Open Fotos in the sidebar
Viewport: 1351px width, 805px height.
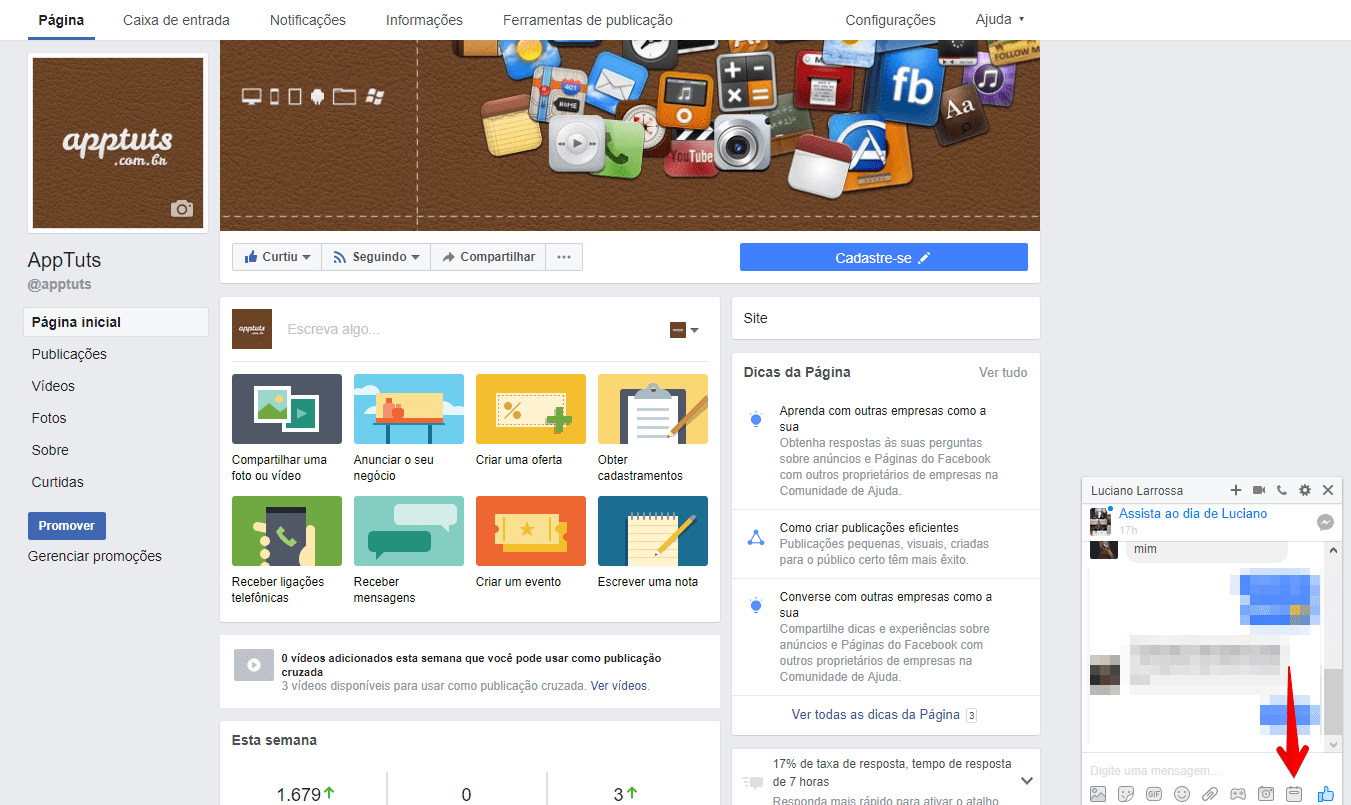click(x=49, y=418)
